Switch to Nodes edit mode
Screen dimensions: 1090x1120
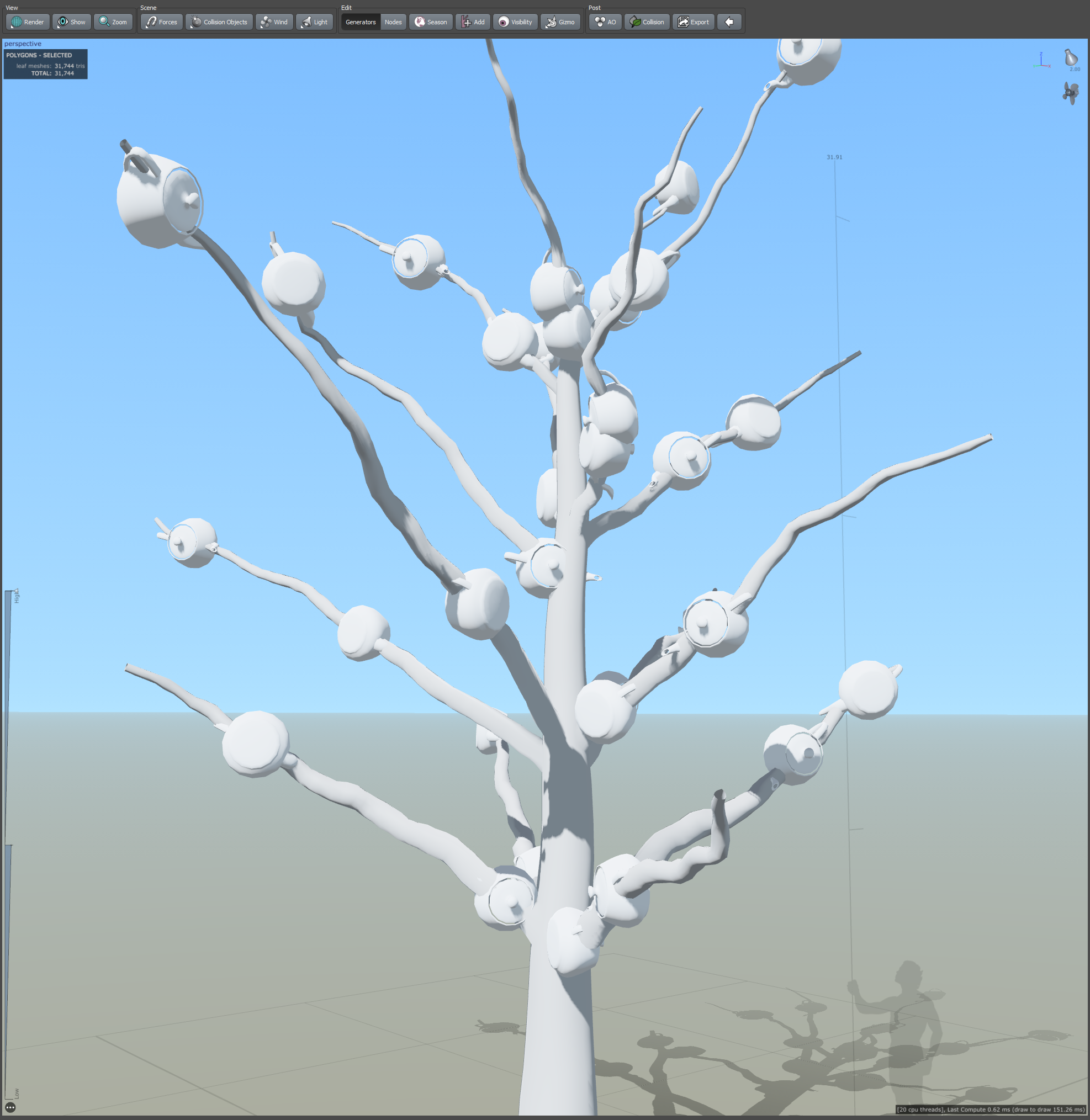pyautogui.click(x=393, y=22)
